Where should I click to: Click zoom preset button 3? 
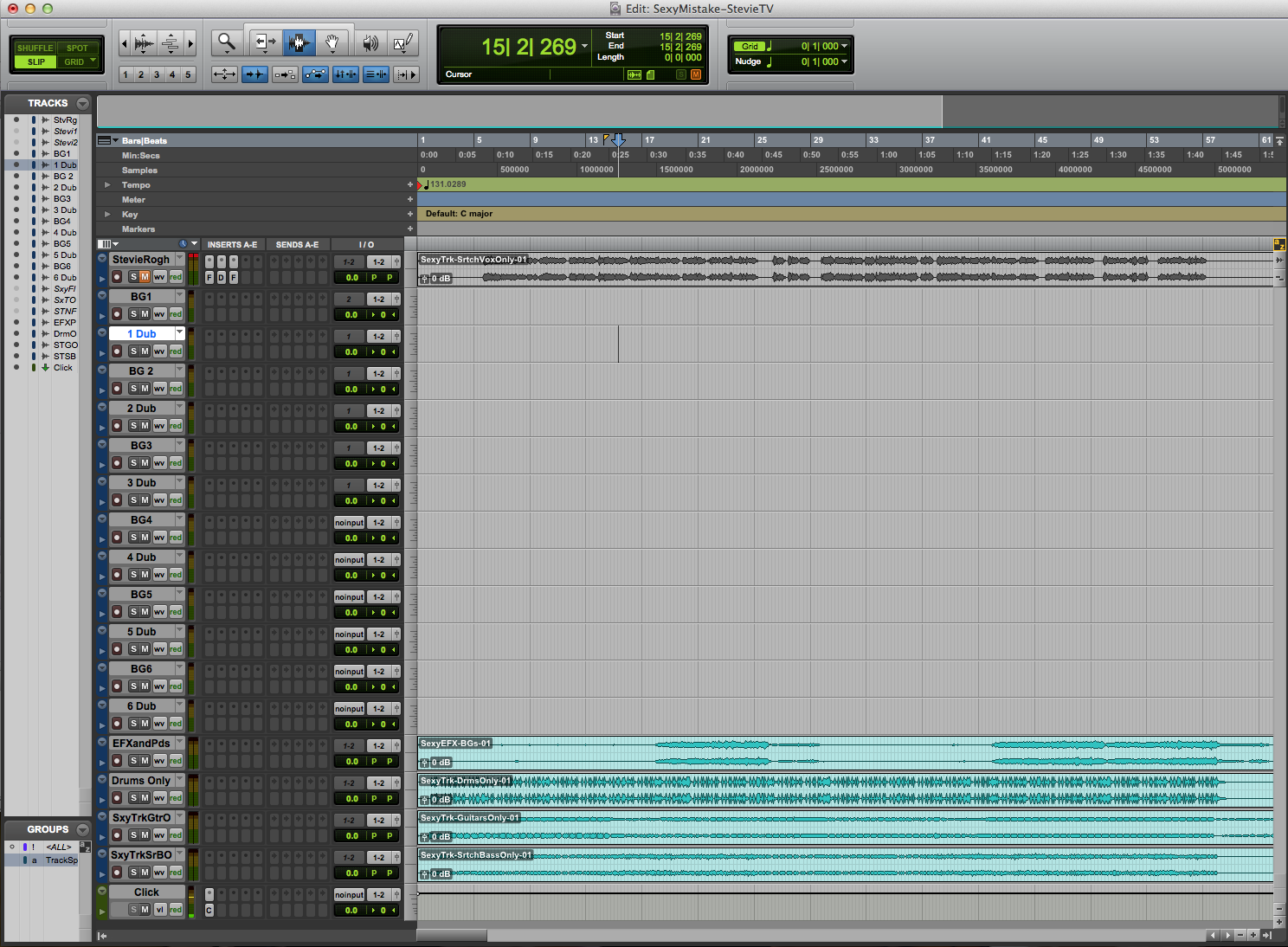click(x=156, y=74)
